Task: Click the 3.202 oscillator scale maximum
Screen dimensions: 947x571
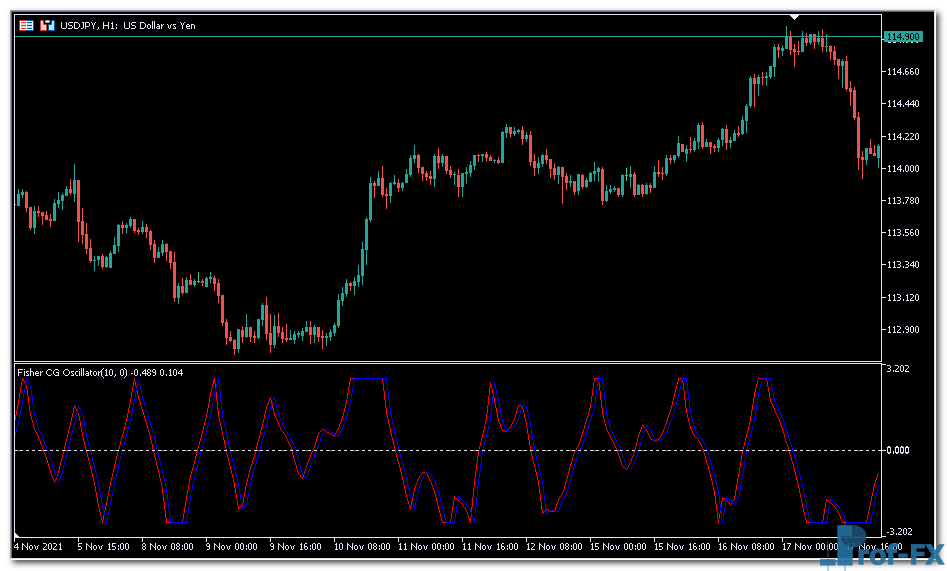Action: coord(898,369)
